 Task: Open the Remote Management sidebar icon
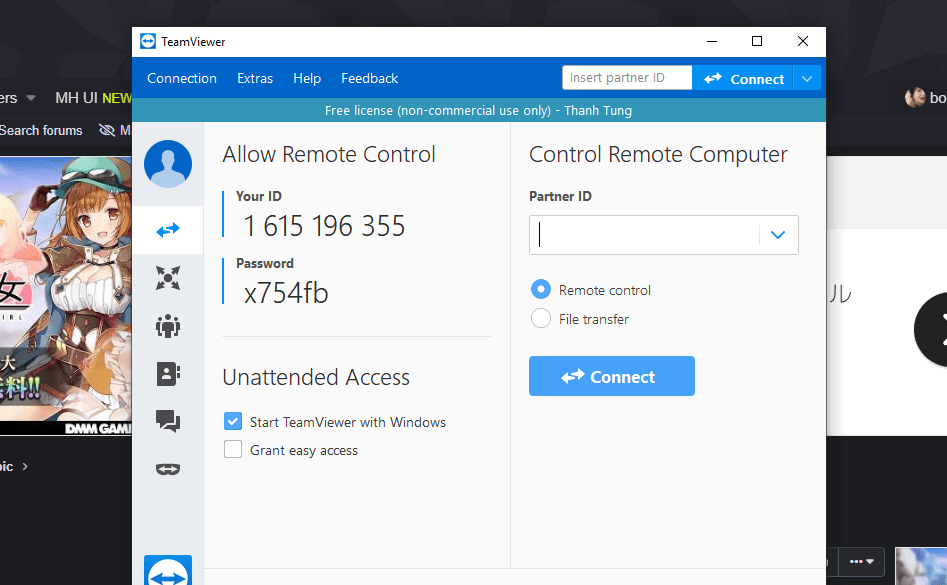point(168,278)
